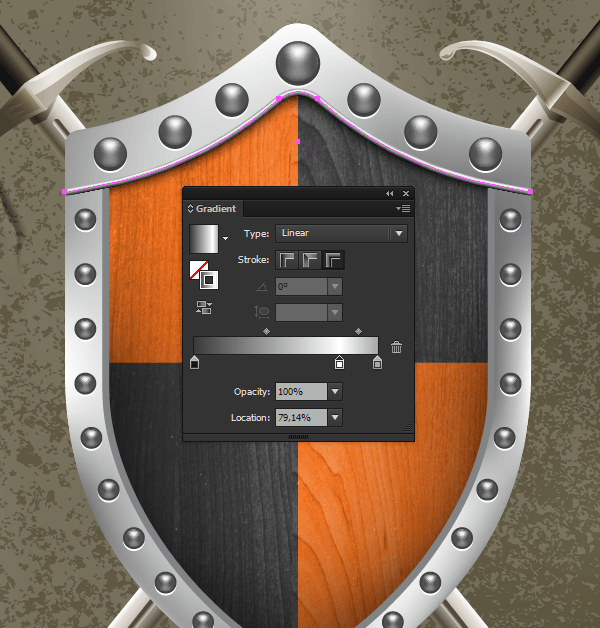Click the panel cycle arrows beside Gradient title
600x628 pixels.
(x=191, y=209)
